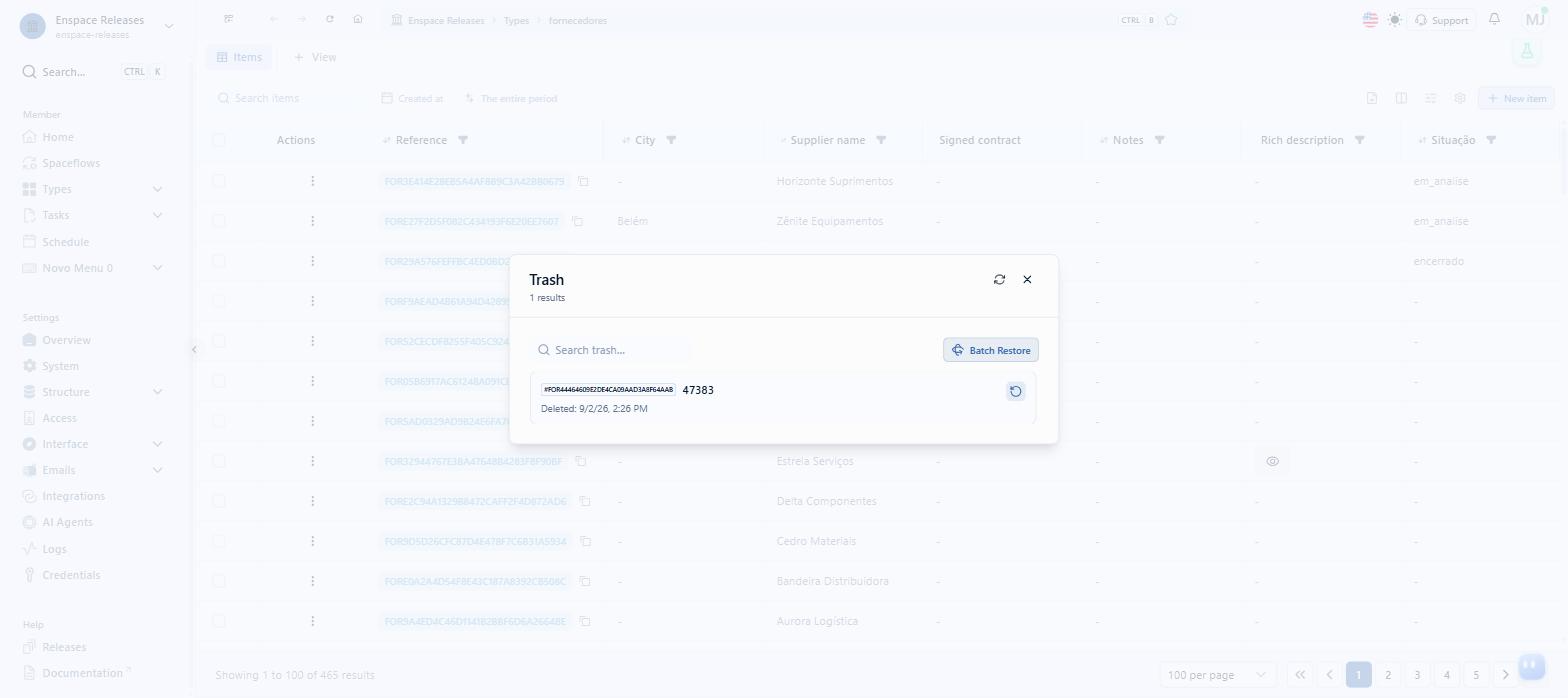Image resolution: width=1568 pixels, height=698 pixels.
Task: Expand the Interface settings section
Action: pyautogui.click(x=157, y=444)
